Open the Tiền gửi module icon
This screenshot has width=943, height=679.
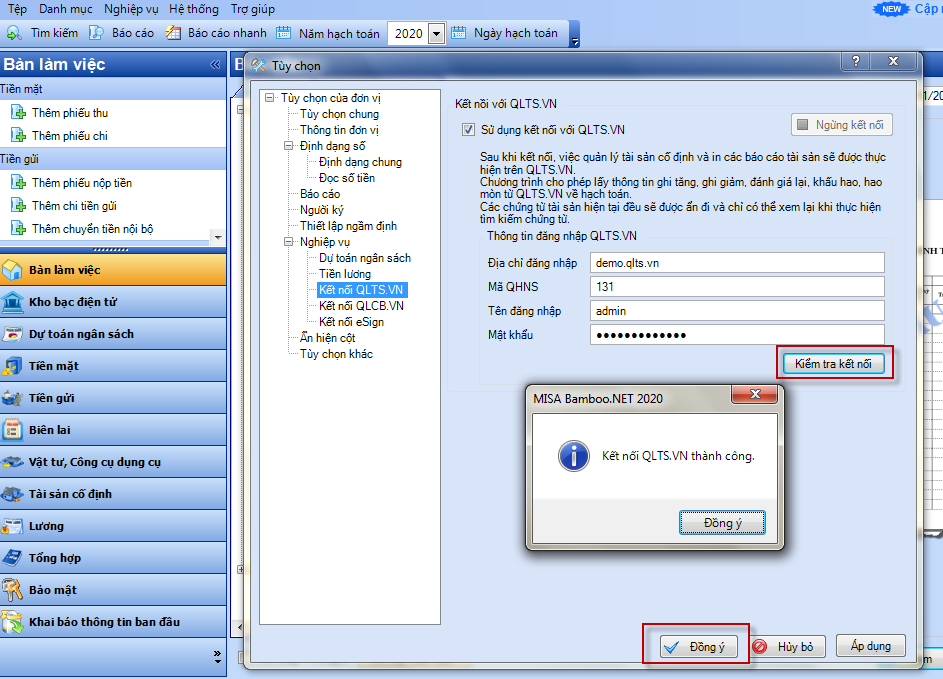click(12, 398)
